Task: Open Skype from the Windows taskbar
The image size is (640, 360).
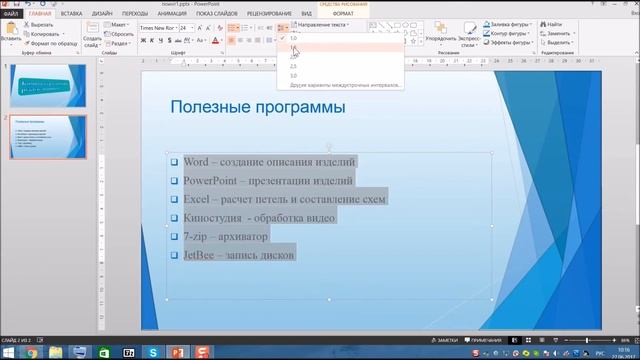Action: tap(153, 352)
